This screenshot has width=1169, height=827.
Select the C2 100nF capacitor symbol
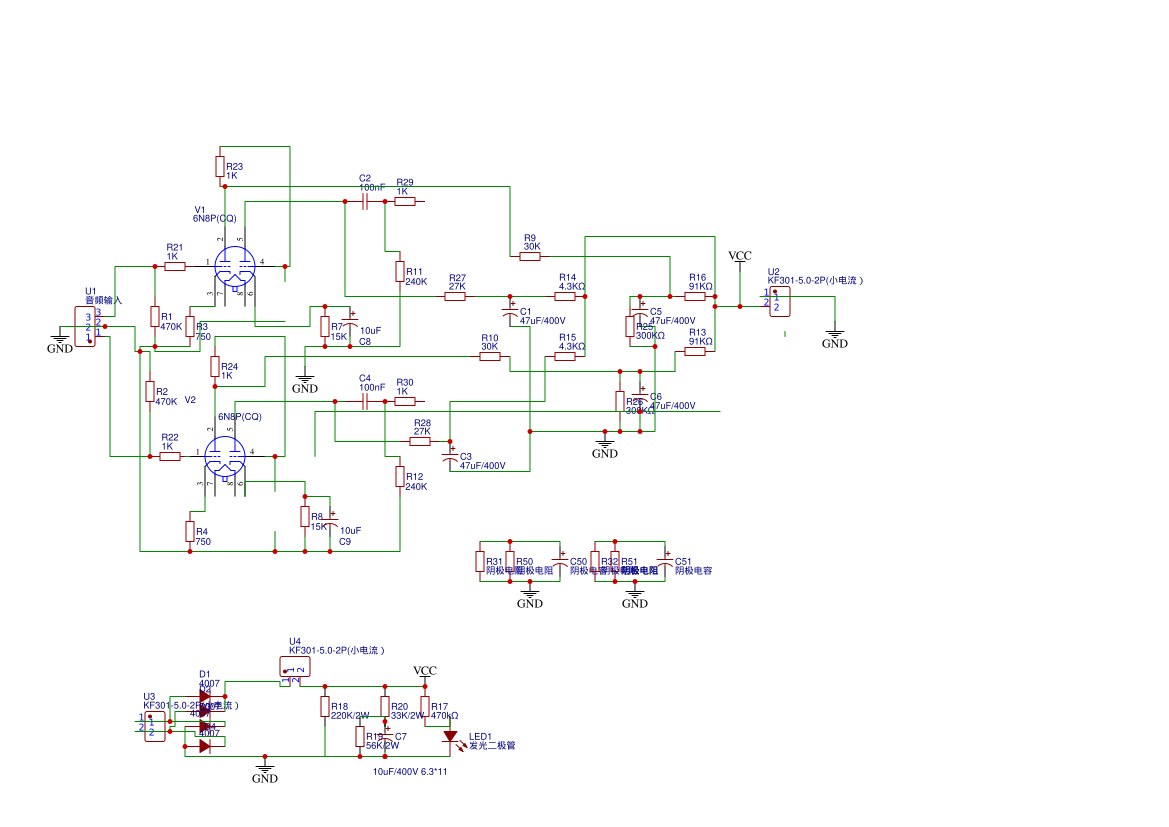coord(365,201)
